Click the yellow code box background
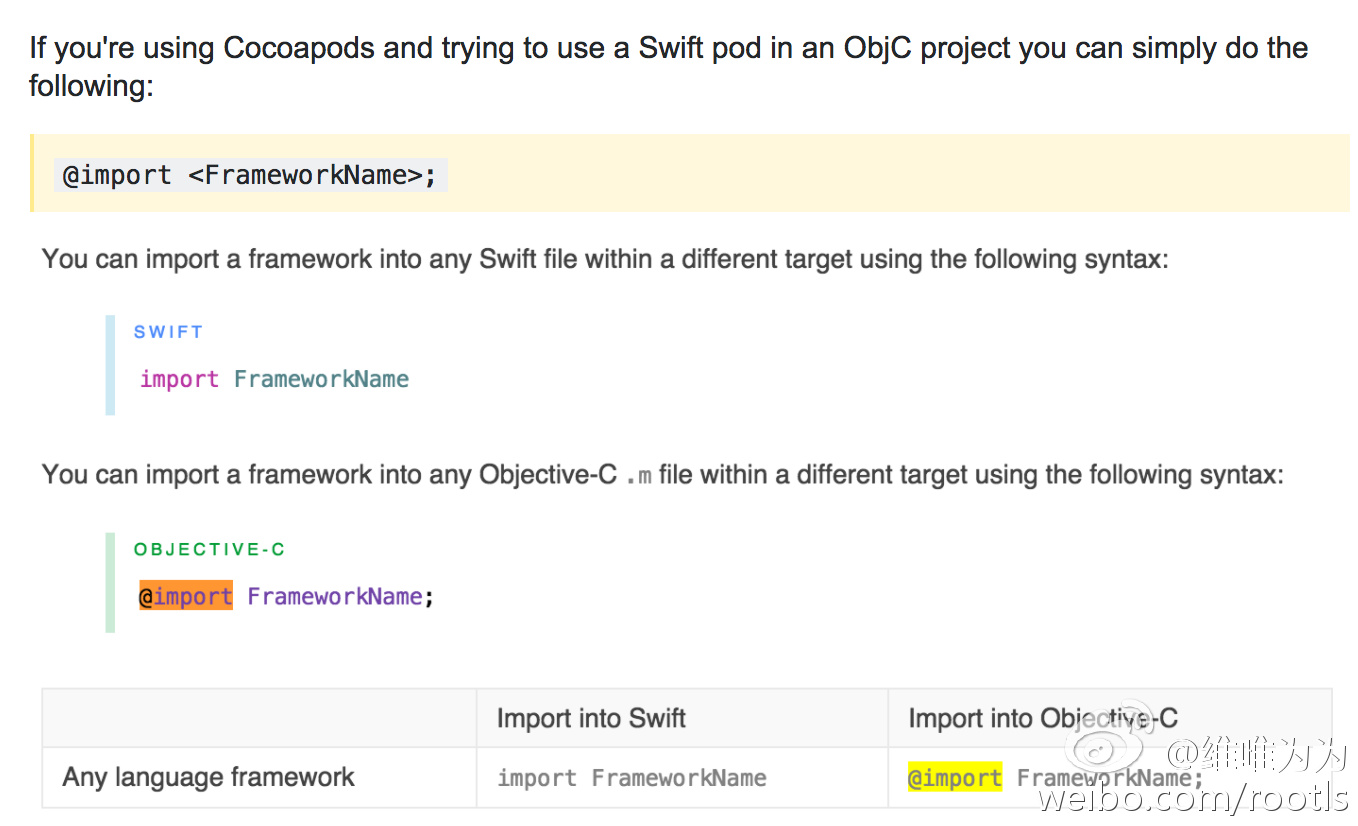Viewport: 1358px width, 826px height. pyautogui.click(x=850, y=174)
